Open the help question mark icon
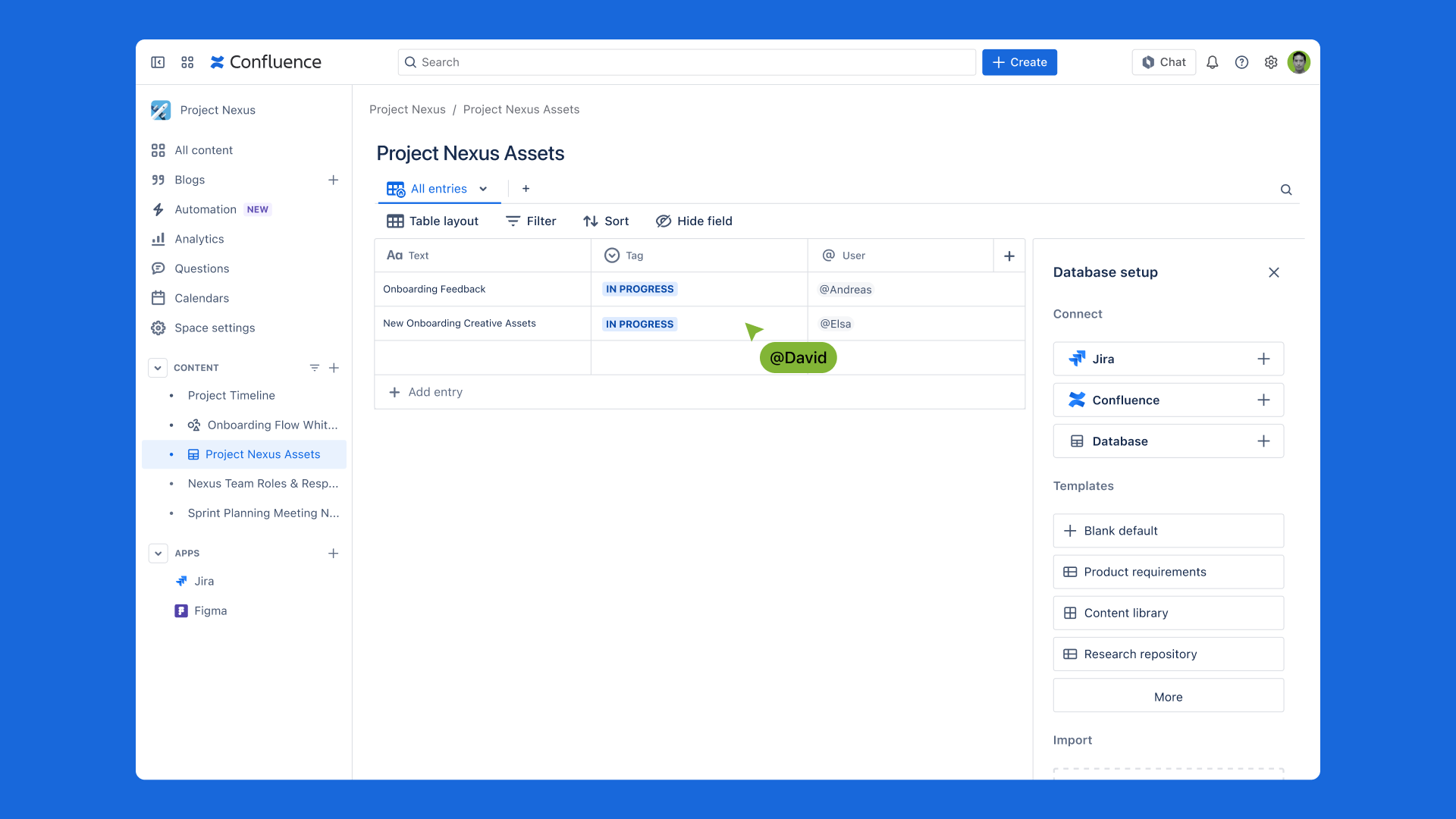This screenshot has height=819, width=1456. click(x=1241, y=62)
